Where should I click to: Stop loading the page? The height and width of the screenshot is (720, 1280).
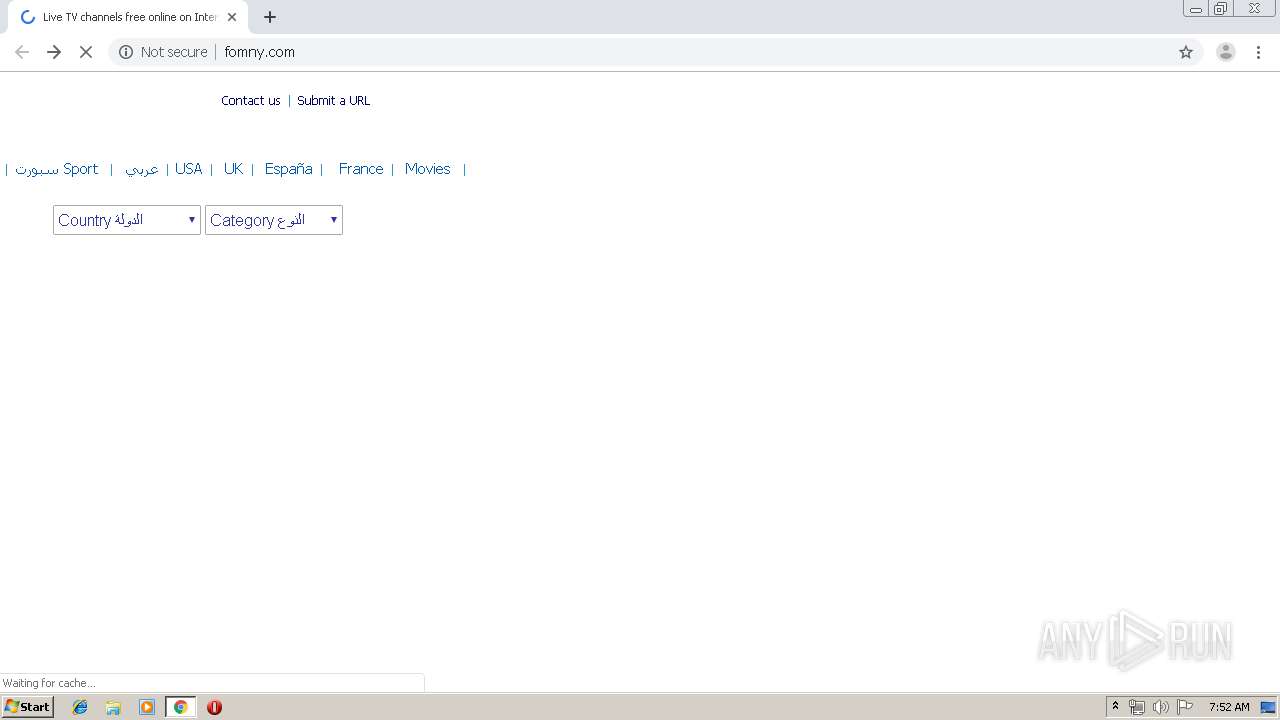point(86,52)
